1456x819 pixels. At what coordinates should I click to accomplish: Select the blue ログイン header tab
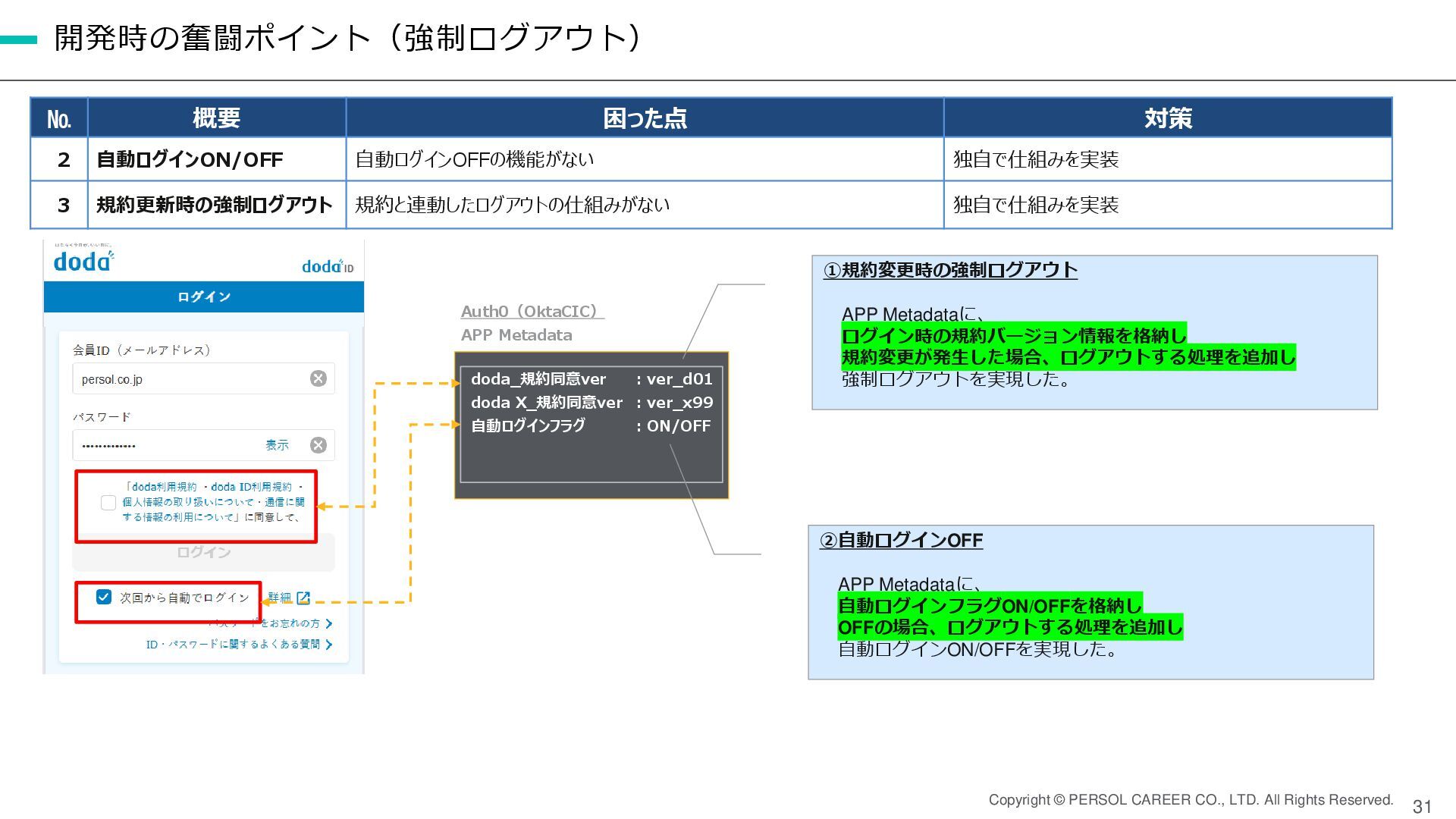[x=204, y=297]
